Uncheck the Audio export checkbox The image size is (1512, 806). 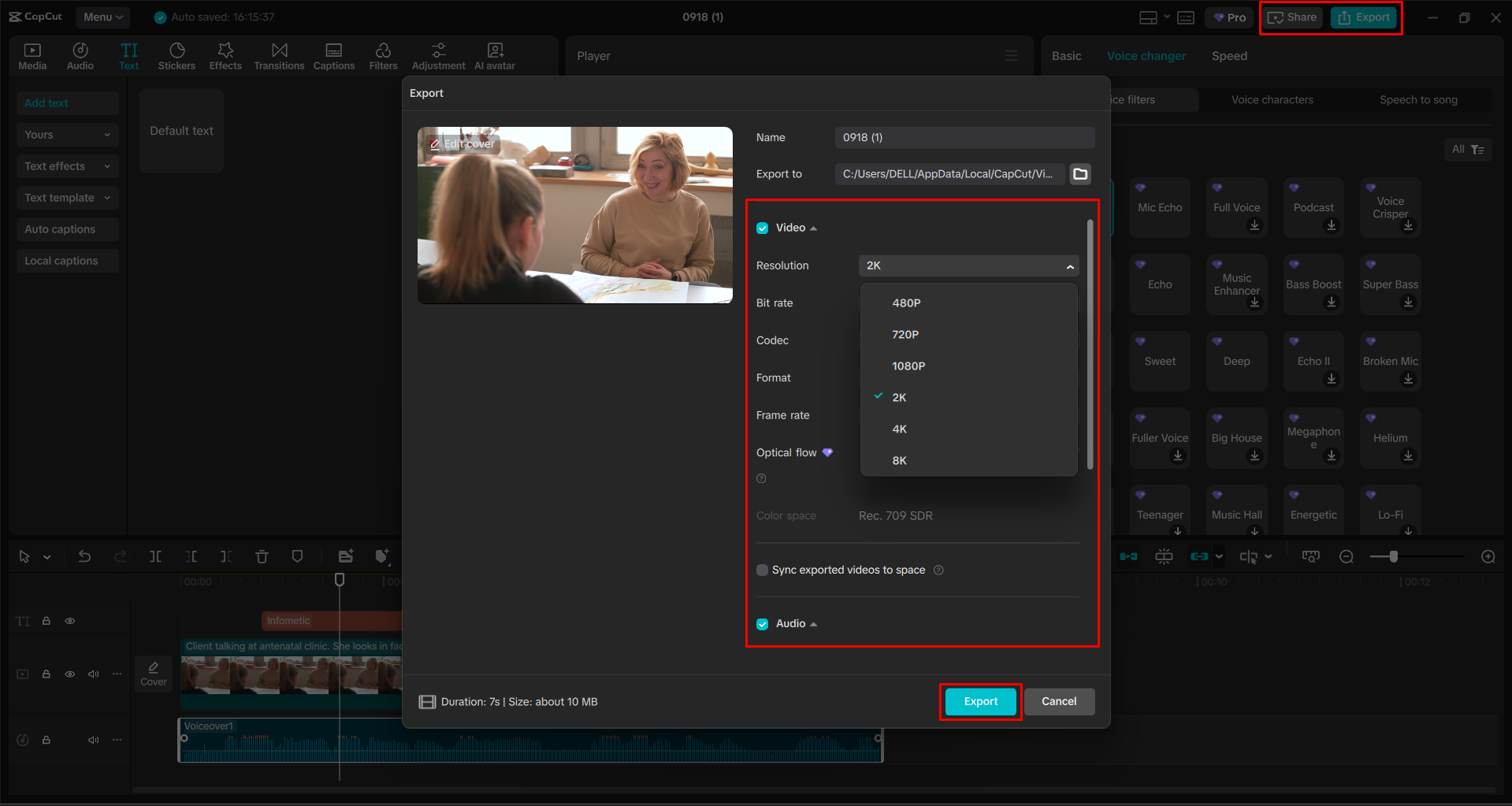[x=762, y=623]
